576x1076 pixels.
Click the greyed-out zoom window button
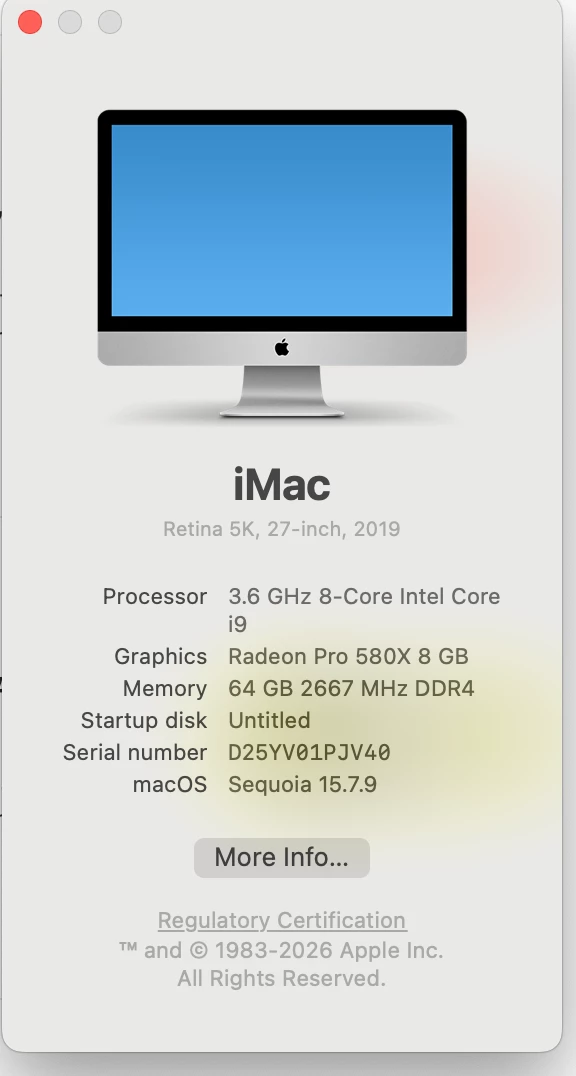pyautogui.click(x=110, y=22)
